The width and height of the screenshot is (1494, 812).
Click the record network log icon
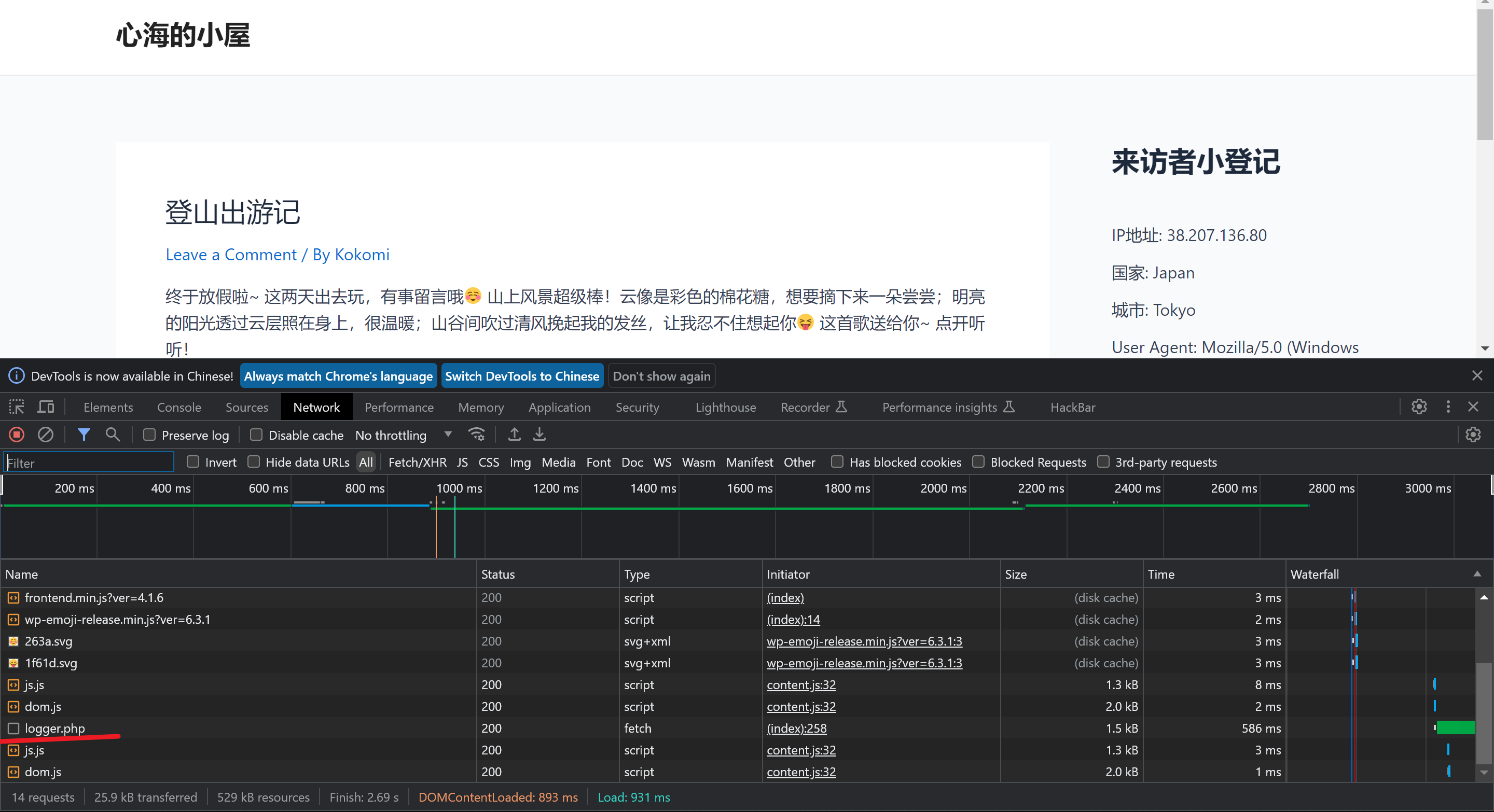(17, 435)
